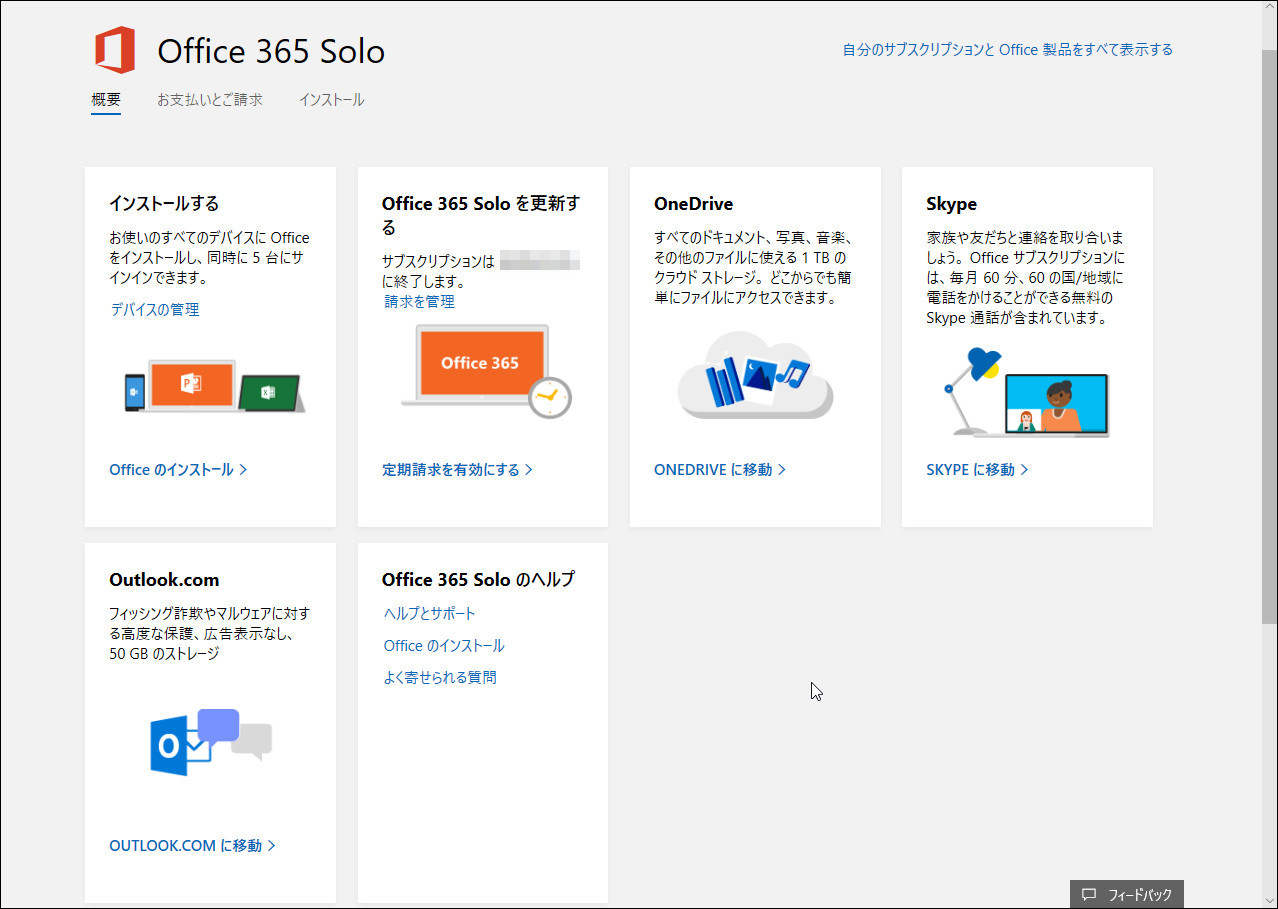Click SKYPE に移動 link
The width and height of the screenshot is (1278, 909).
[977, 469]
